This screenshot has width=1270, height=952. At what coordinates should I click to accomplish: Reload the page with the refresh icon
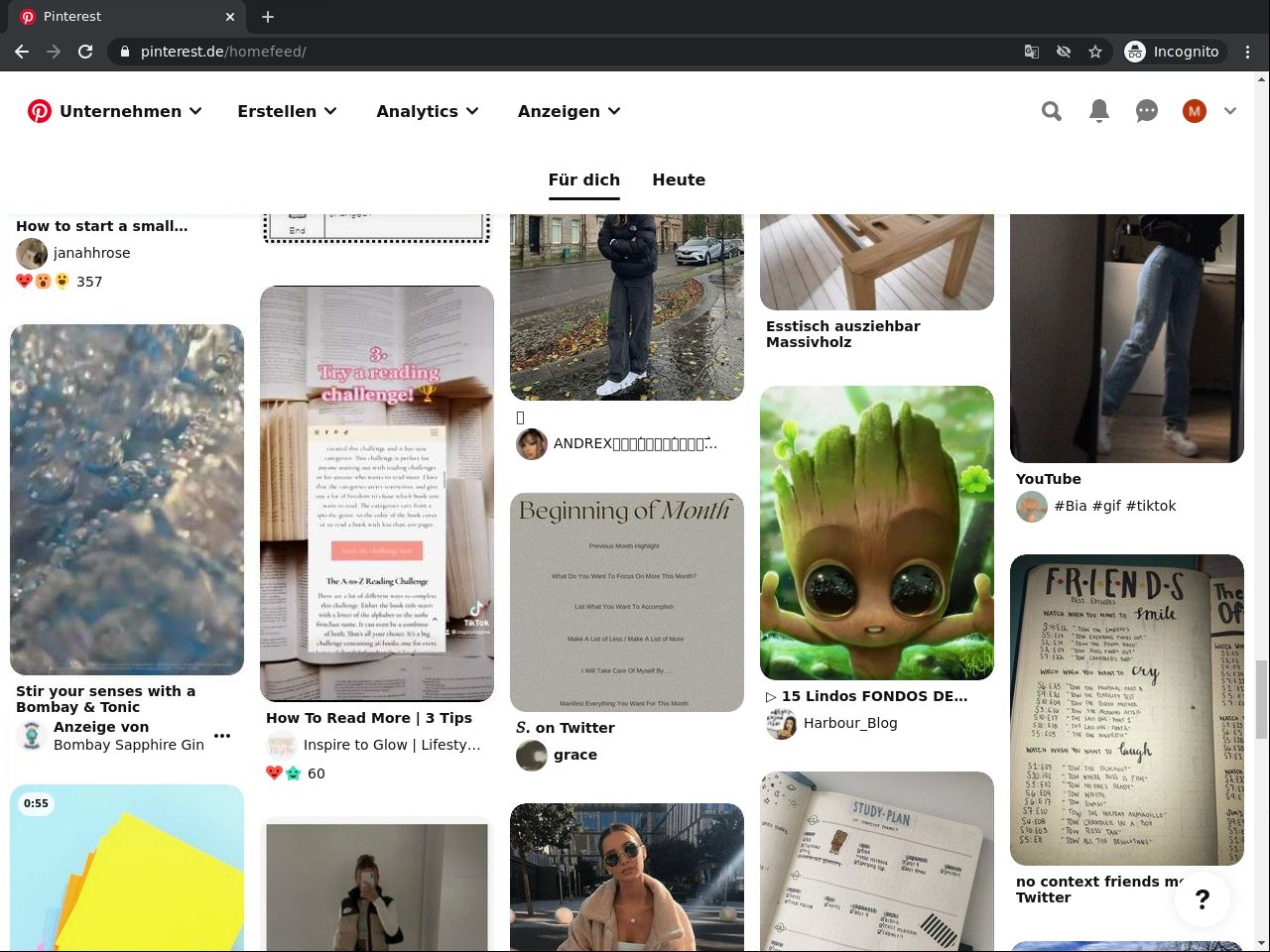point(85,52)
